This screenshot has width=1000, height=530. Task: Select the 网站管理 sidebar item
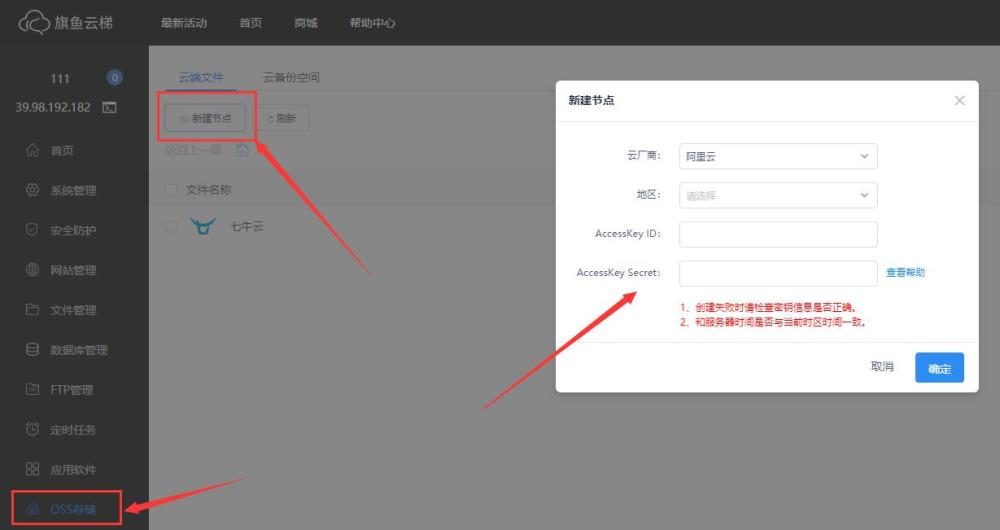click(74, 270)
